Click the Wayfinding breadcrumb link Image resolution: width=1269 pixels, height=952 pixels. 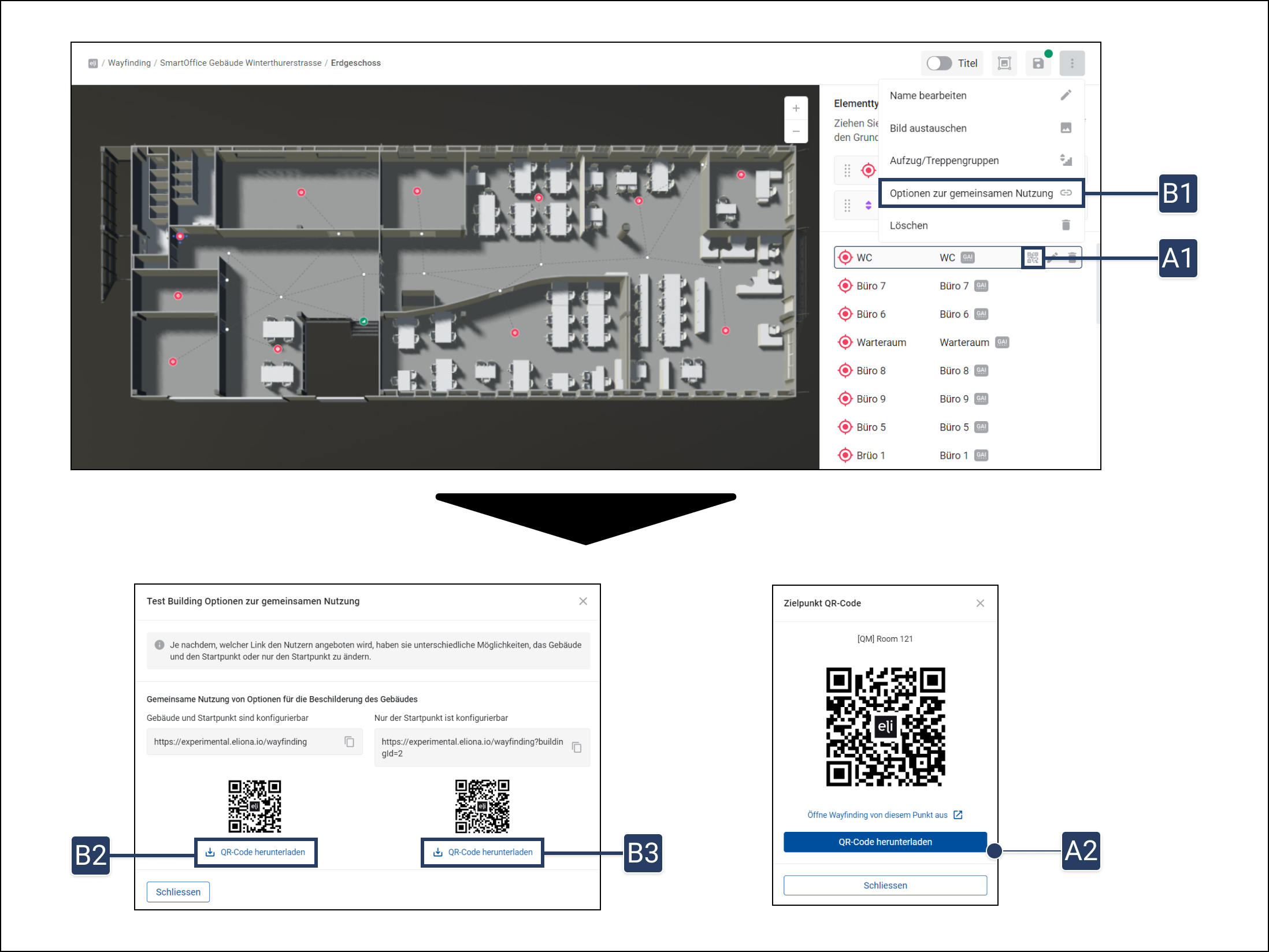tap(129, 63)
